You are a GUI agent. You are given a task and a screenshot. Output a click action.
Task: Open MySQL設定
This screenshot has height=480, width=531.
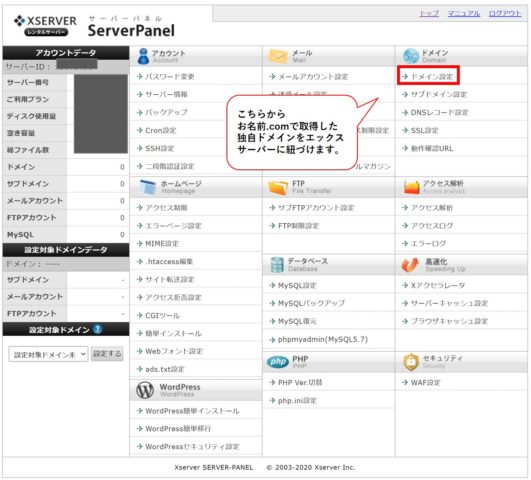[x=297, y=286]
